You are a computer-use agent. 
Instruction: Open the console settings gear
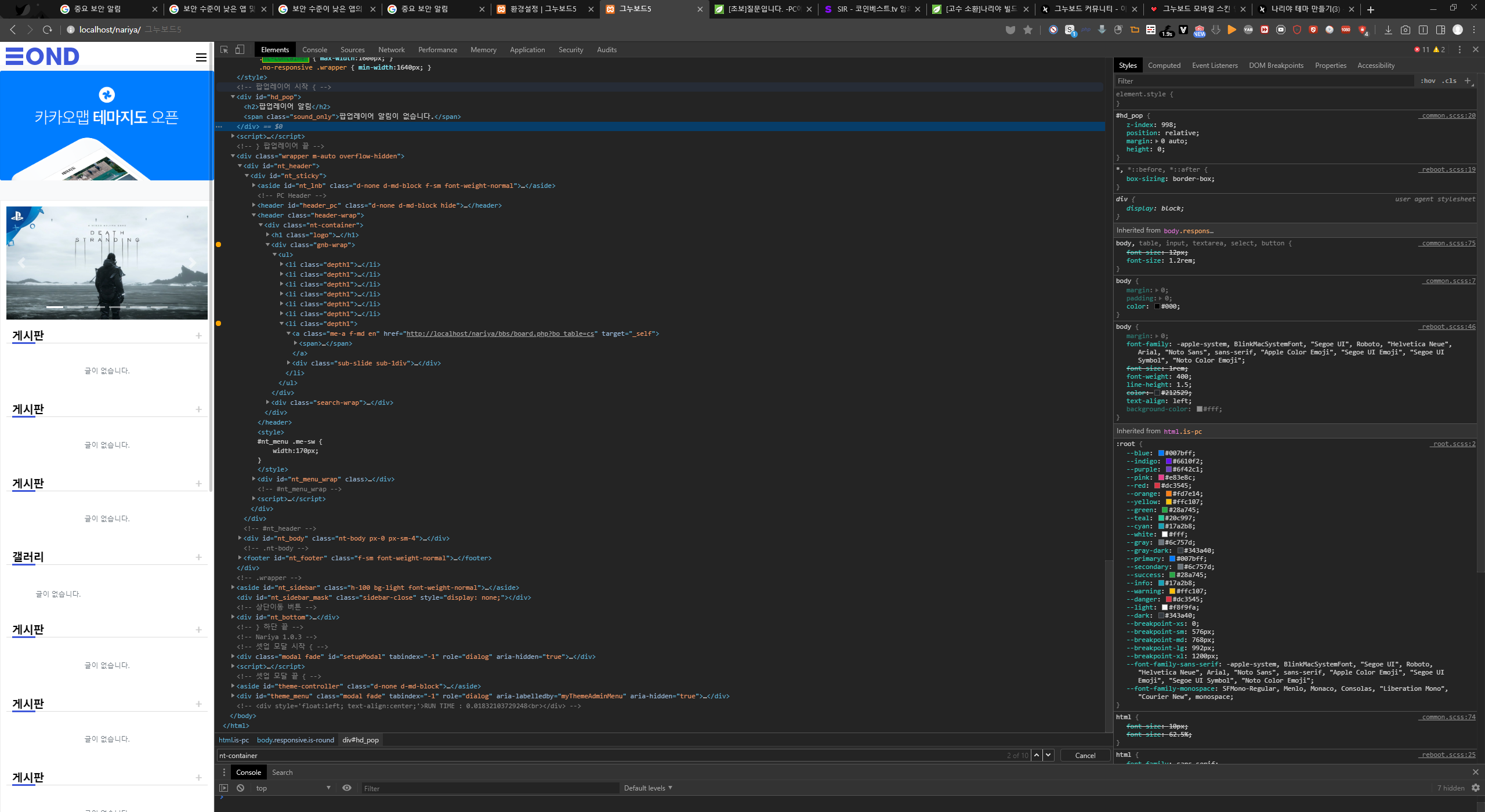(x=1476, y=788)
